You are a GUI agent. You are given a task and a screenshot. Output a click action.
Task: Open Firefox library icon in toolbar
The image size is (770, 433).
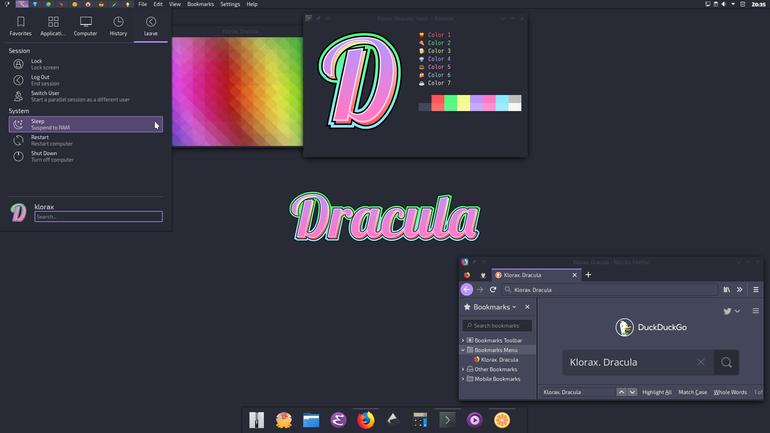tap(727, 290)
